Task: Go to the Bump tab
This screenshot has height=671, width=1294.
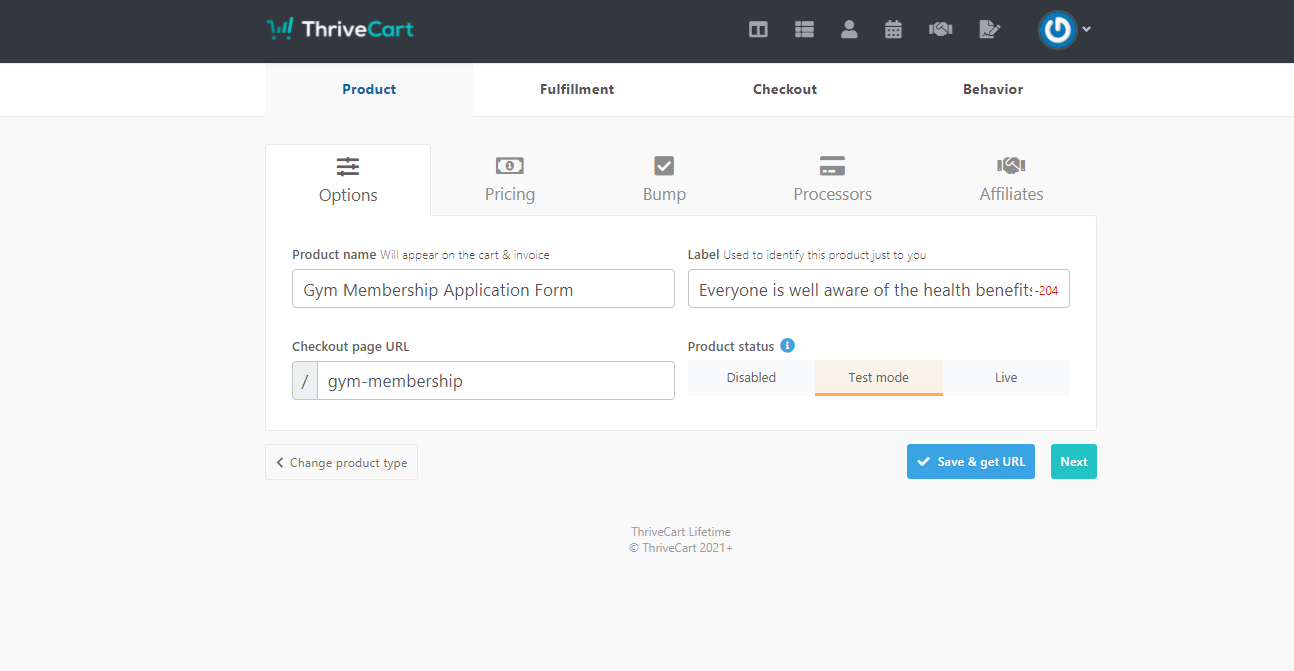Action: [664, 180]
